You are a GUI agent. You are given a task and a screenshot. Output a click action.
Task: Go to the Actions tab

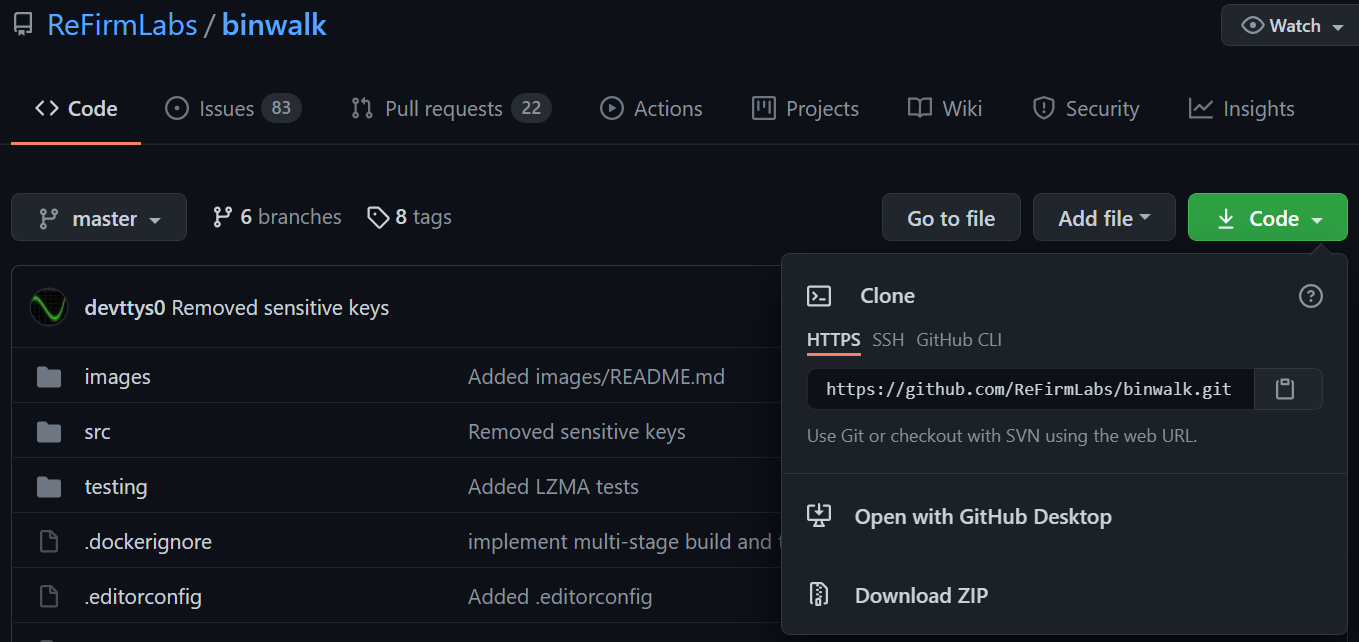point(651,109)
